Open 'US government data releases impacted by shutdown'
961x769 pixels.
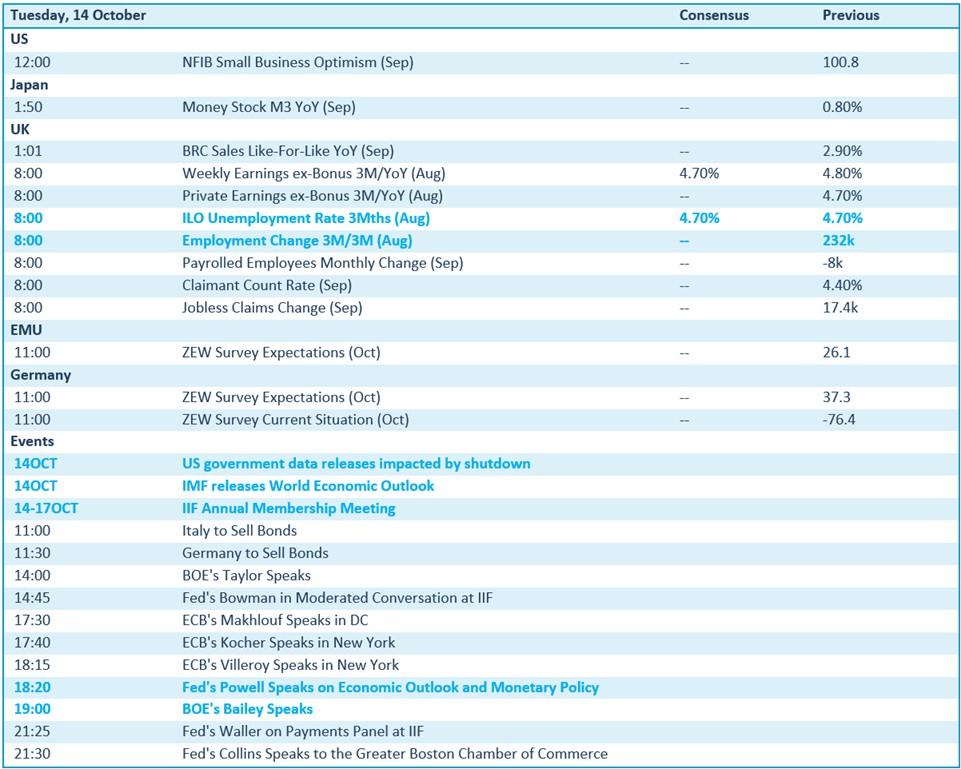point(356,464)
